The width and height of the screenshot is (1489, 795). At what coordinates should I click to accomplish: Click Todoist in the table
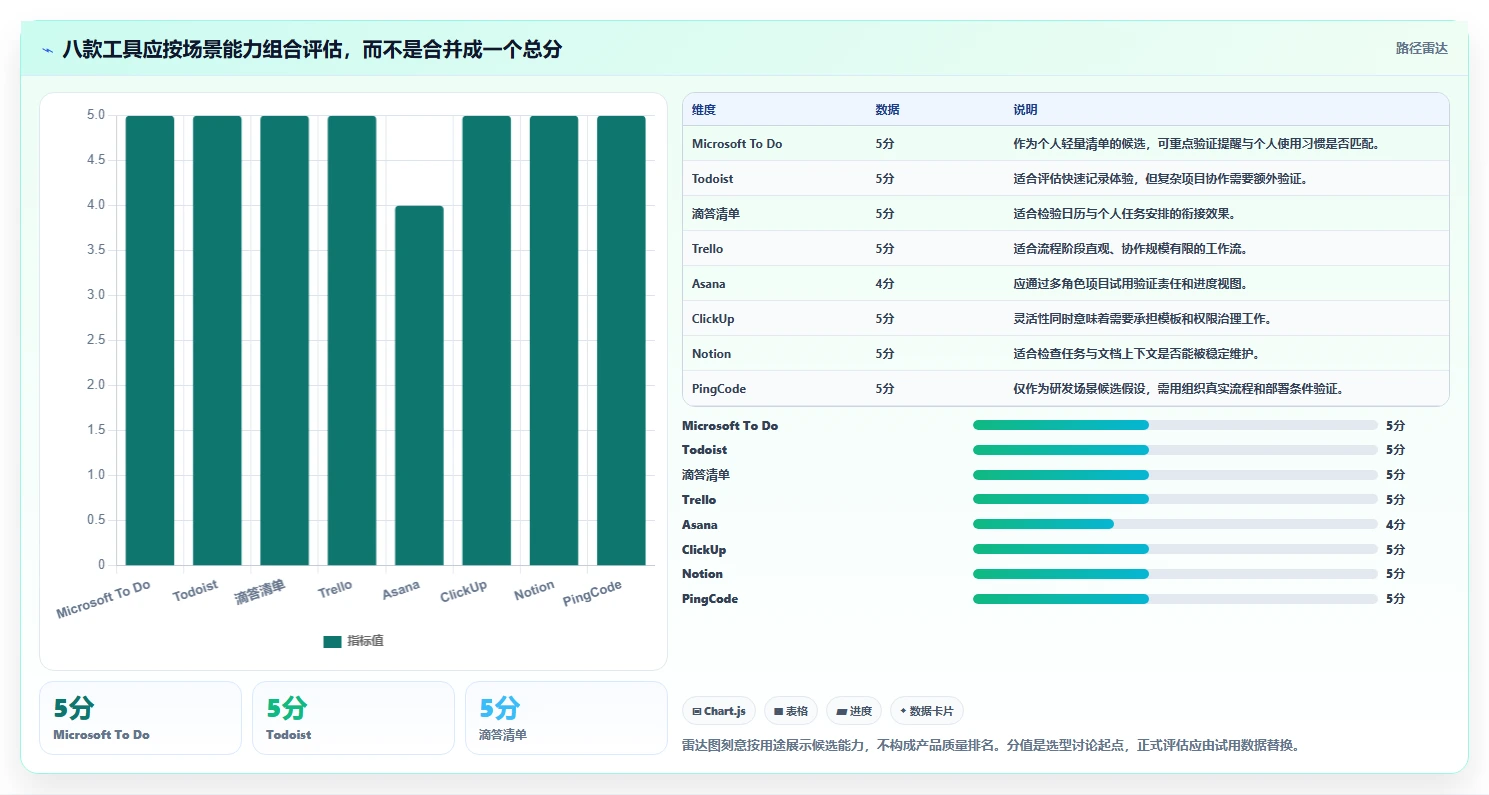click(x=713, y=179)
